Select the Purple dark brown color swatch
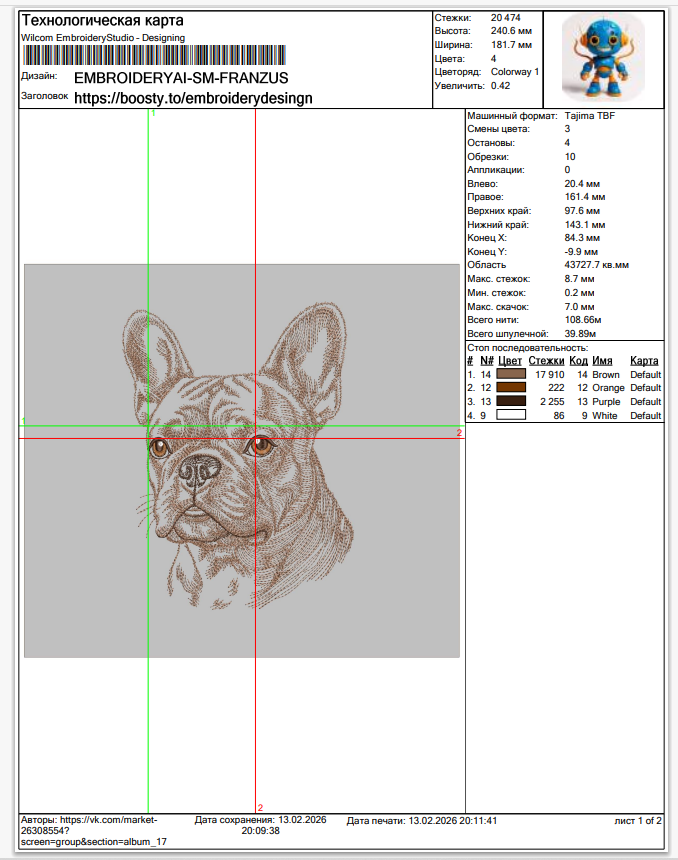The width and height of the screenshot is (678, 860). pyautogui.click(x=511, y=401)
